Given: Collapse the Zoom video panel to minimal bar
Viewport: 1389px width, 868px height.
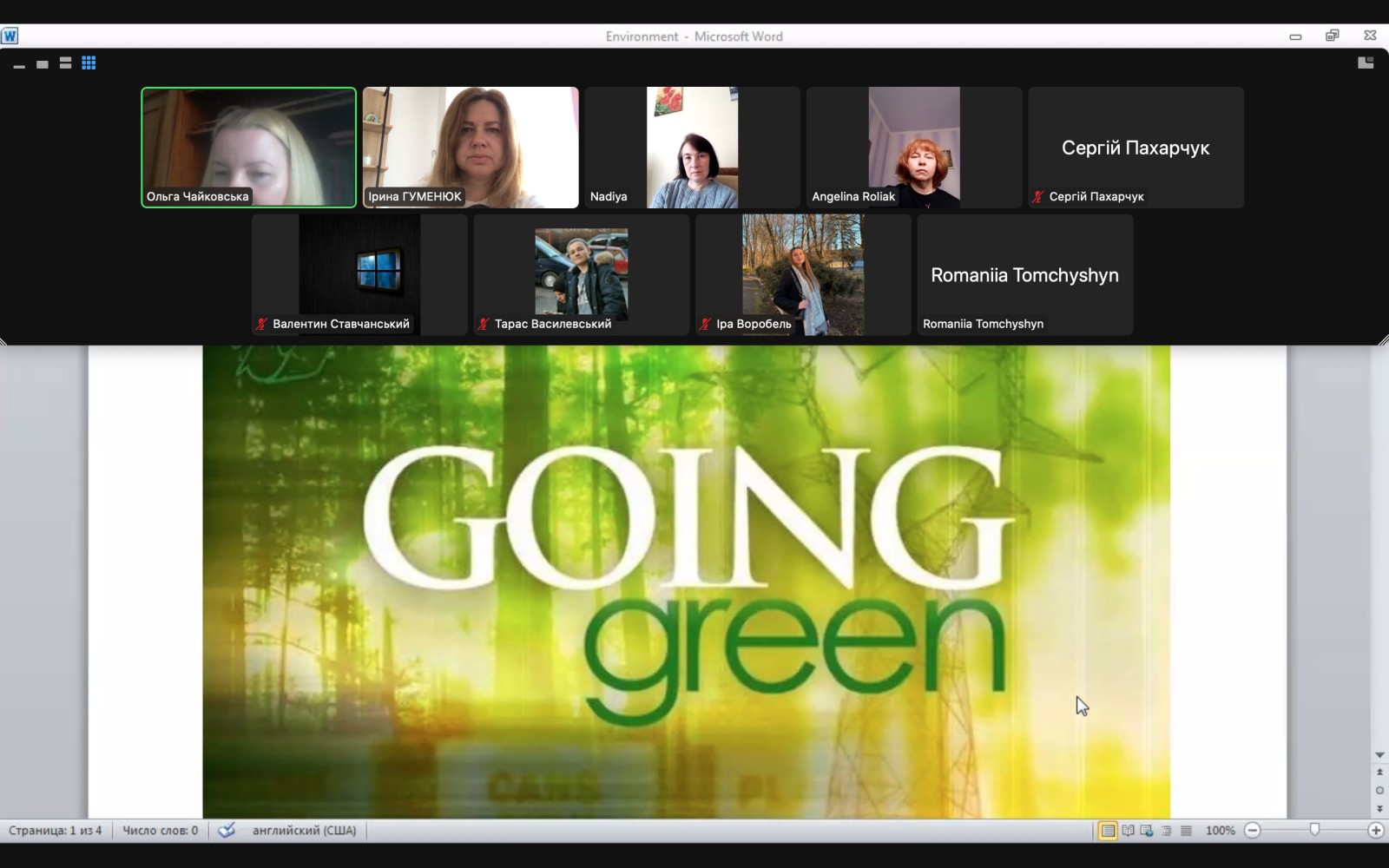Looking at the screenshot, I should [x=19, y=65].
